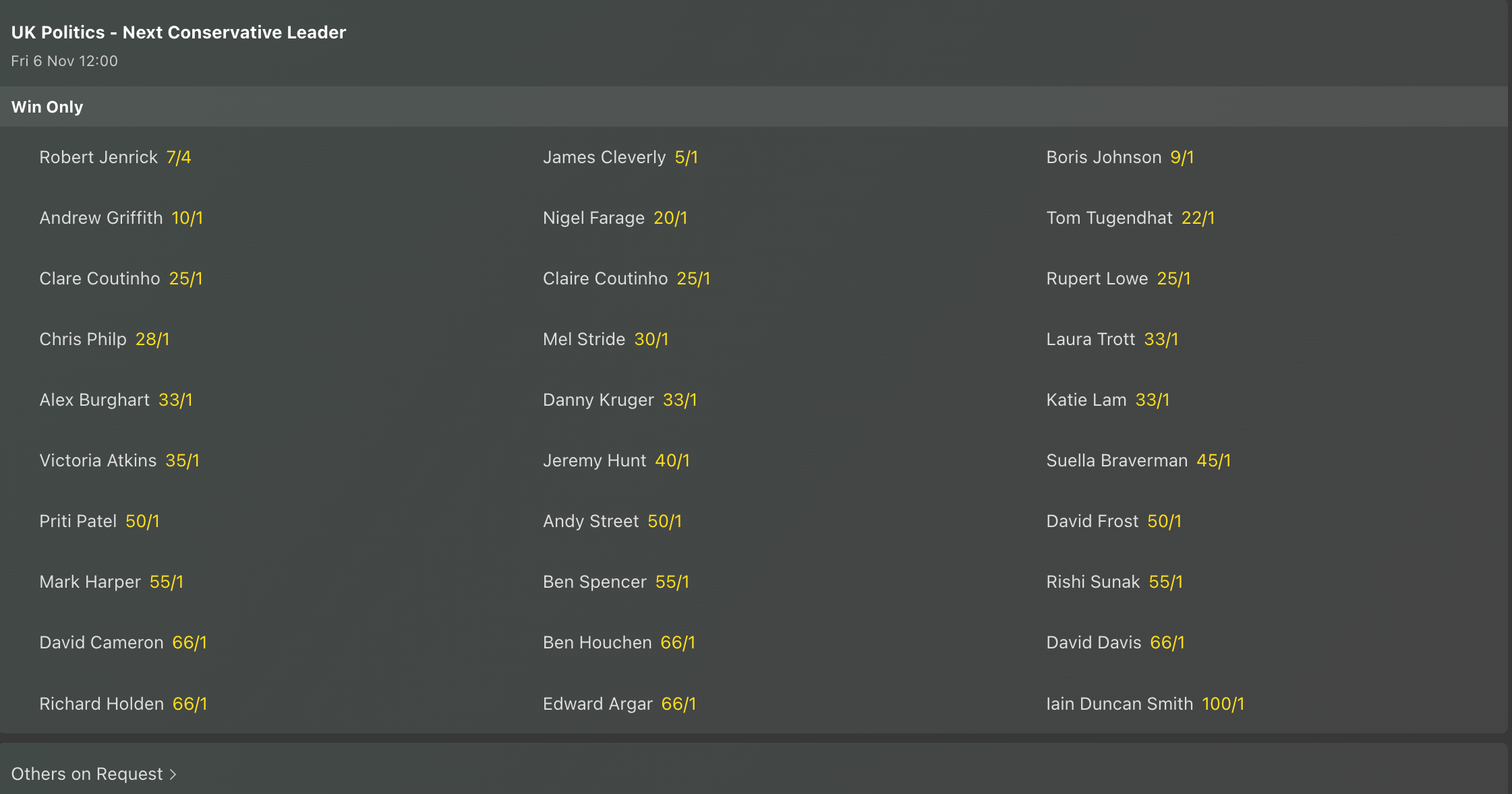Select Rishi Sunak 55/1 odds
Image resolution: width=1512 pixels, height=794 pixels.
coord(1165,582)
